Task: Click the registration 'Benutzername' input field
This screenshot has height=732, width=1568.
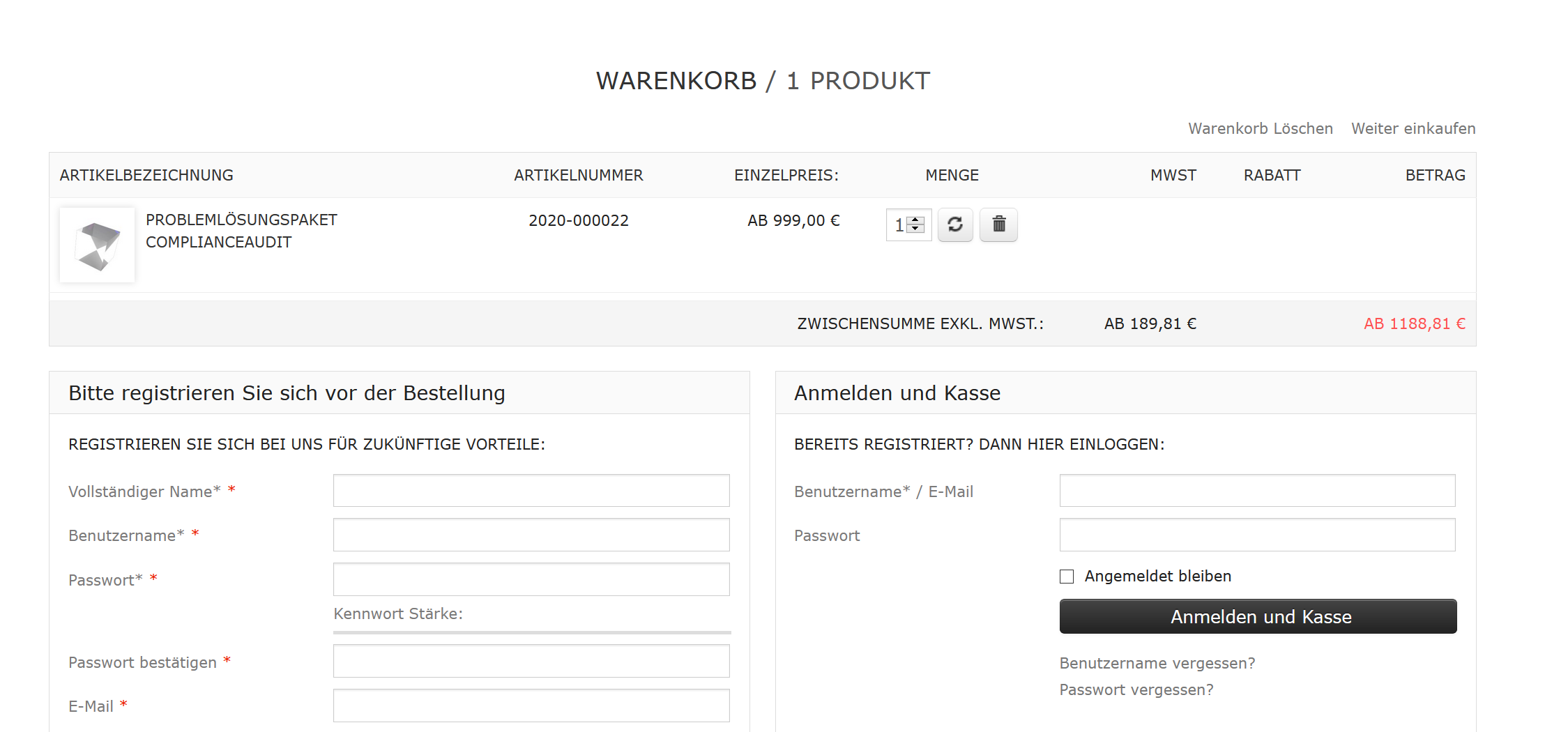Action: click(x=531, y=535)
